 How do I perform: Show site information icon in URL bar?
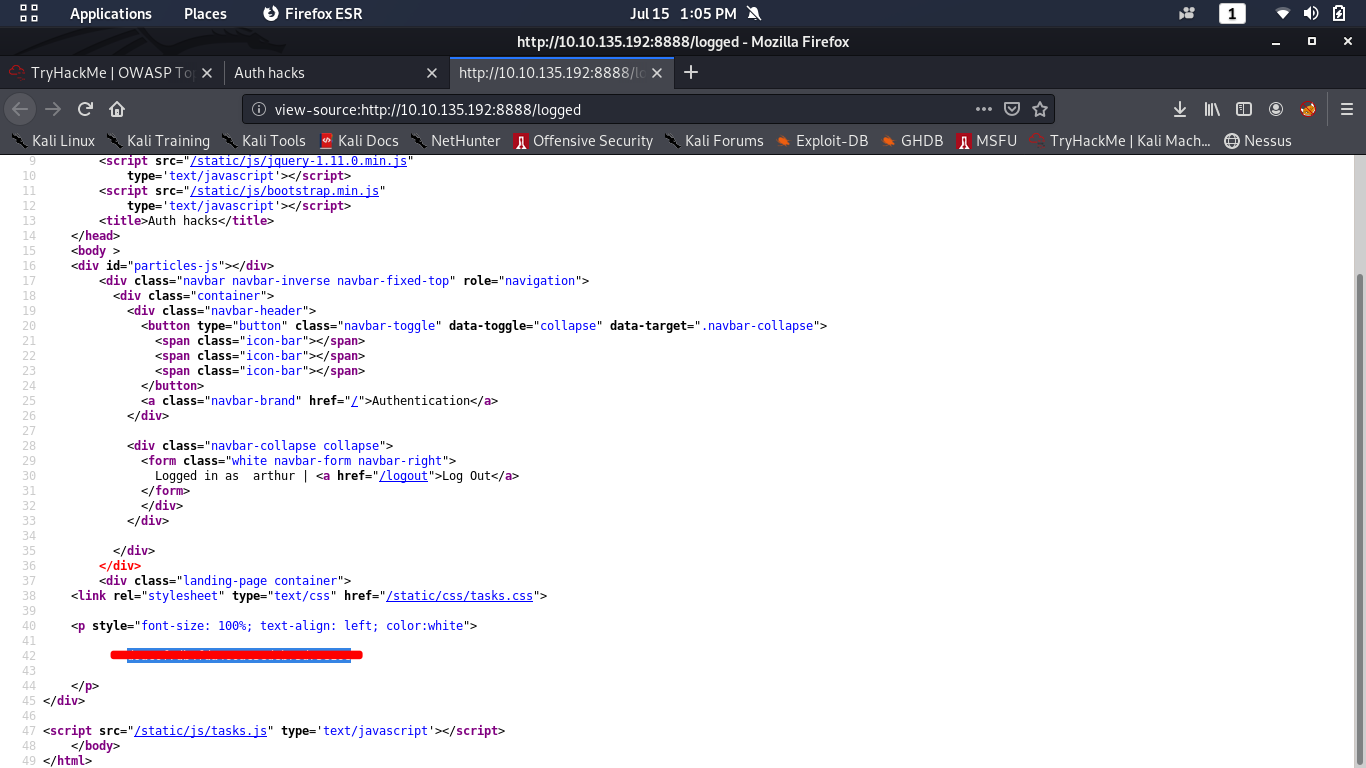(259, 109)
